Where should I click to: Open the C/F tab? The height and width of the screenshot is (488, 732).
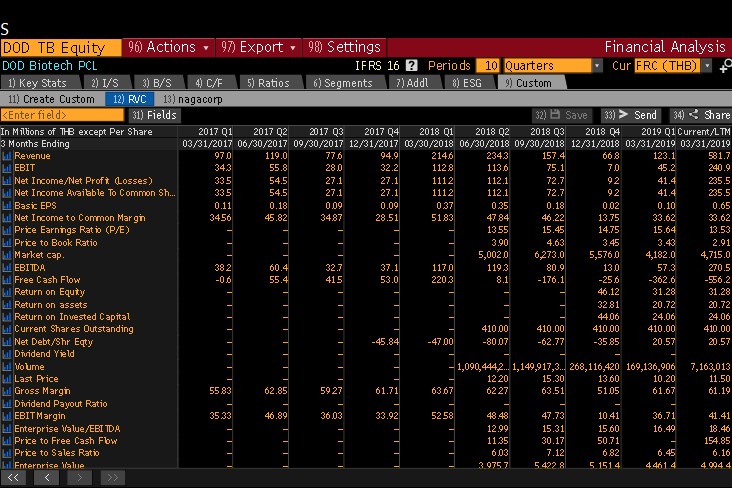click(210, 83)
